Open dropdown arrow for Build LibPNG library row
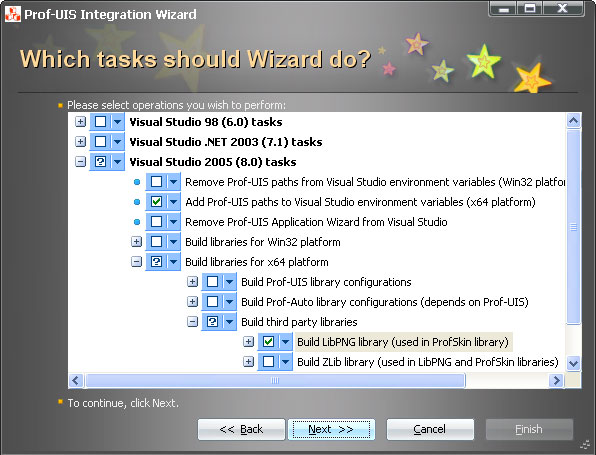This screenshot has width=596, height=455. click(x=286, y=342)
